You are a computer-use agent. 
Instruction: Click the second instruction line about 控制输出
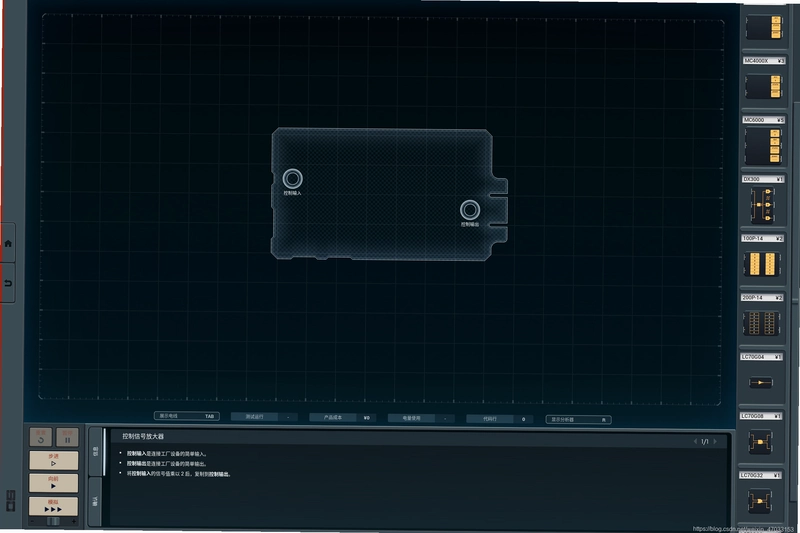point(167,464)
